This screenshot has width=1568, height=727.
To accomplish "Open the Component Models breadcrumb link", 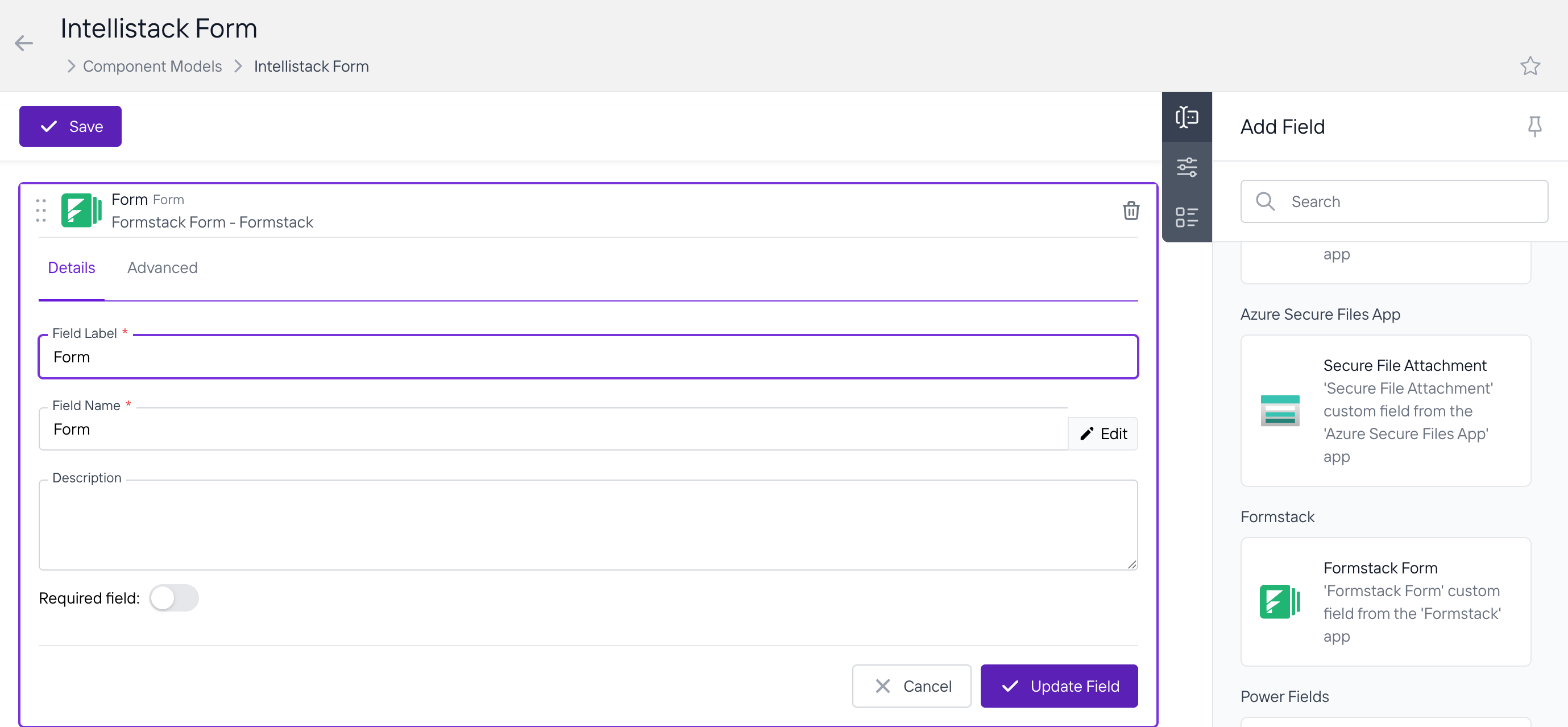I will pyautogui.click(x=152, y=67).
